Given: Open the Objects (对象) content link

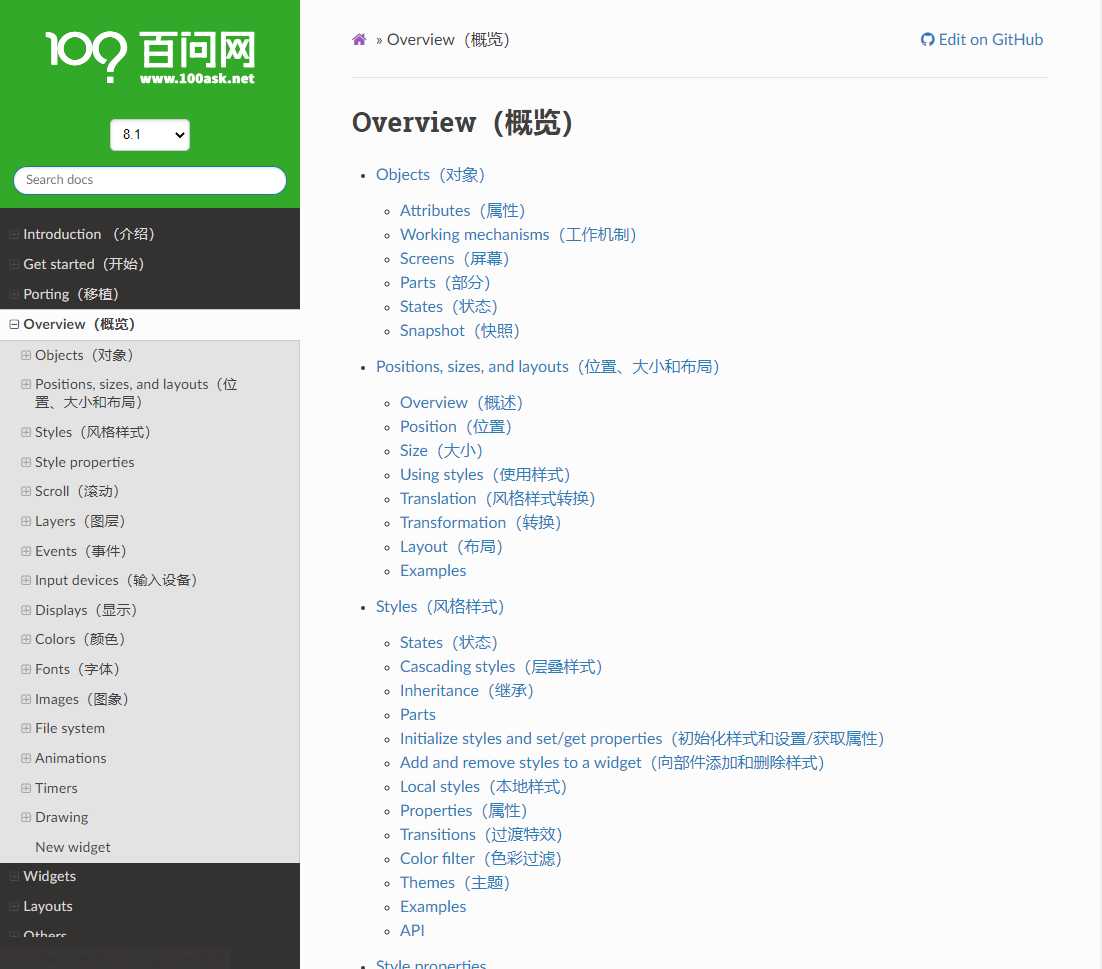Looking at the screenshot, I should coord(430,174).
